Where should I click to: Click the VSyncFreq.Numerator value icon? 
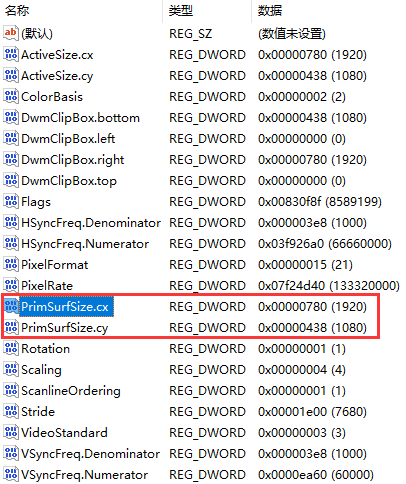(x=11, y=474)
